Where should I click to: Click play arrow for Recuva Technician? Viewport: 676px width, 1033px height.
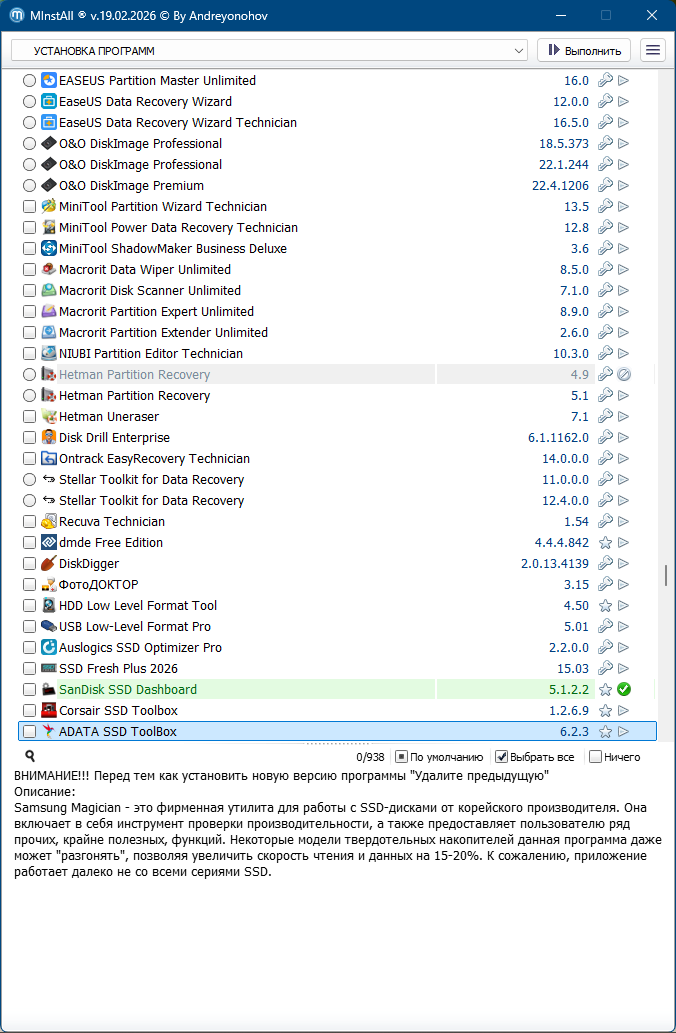click(x=624, y=522)
